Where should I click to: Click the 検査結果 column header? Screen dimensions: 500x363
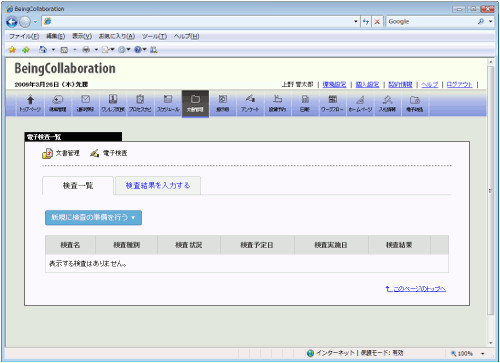click(x=399, y=245)
